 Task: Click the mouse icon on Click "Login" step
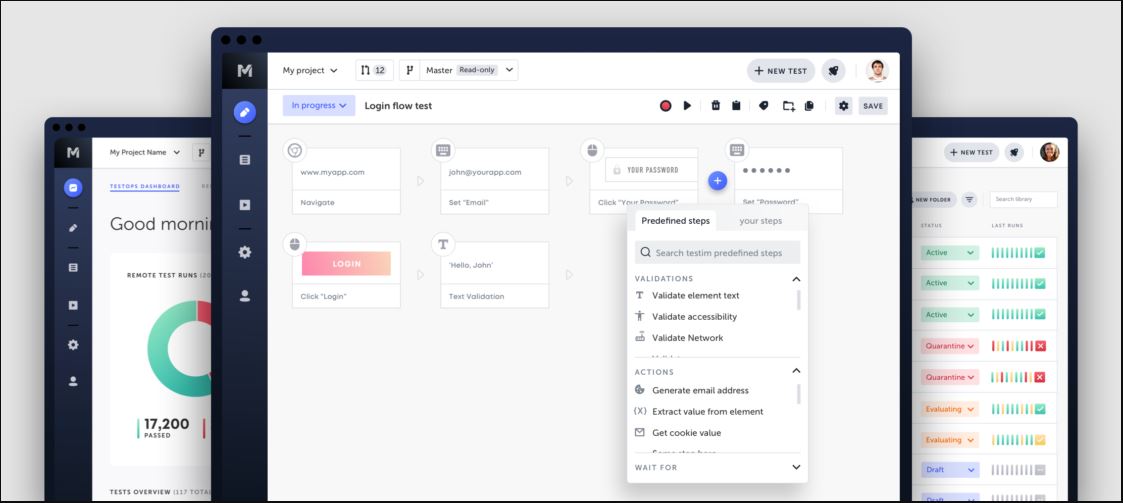pyautogui.click(x=294, y=244)
